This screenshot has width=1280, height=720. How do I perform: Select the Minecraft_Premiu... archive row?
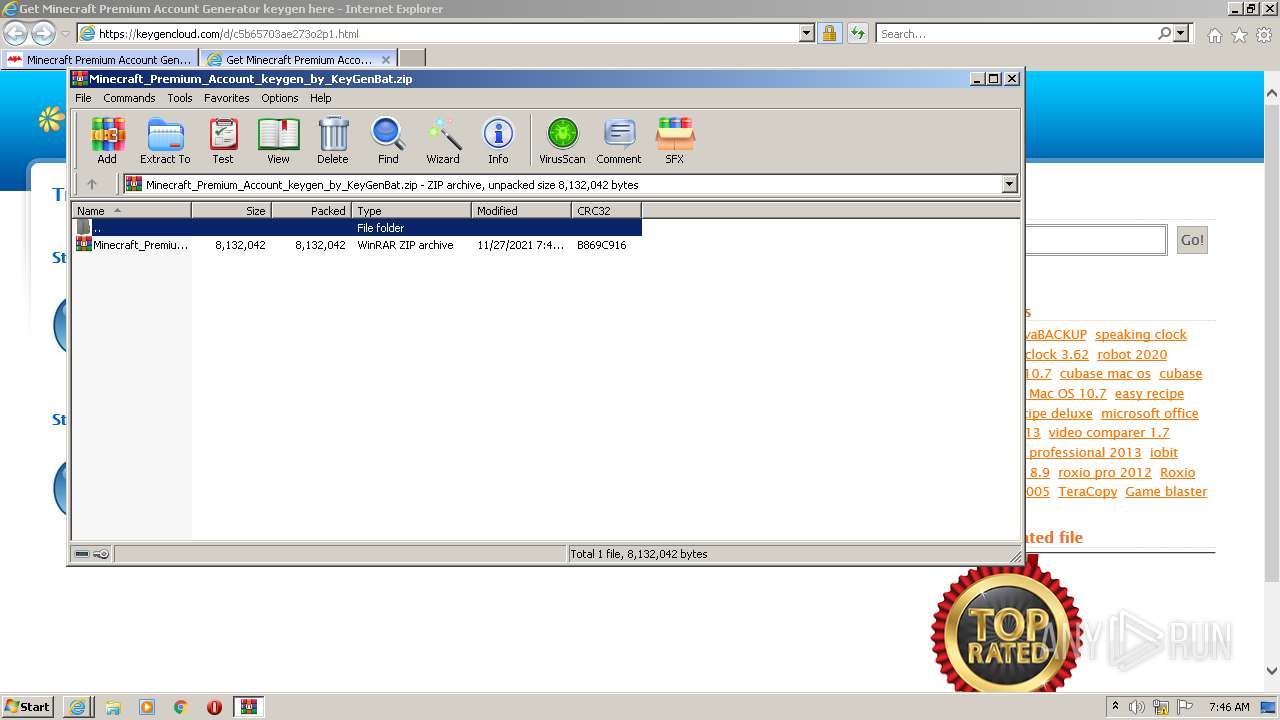357,244
